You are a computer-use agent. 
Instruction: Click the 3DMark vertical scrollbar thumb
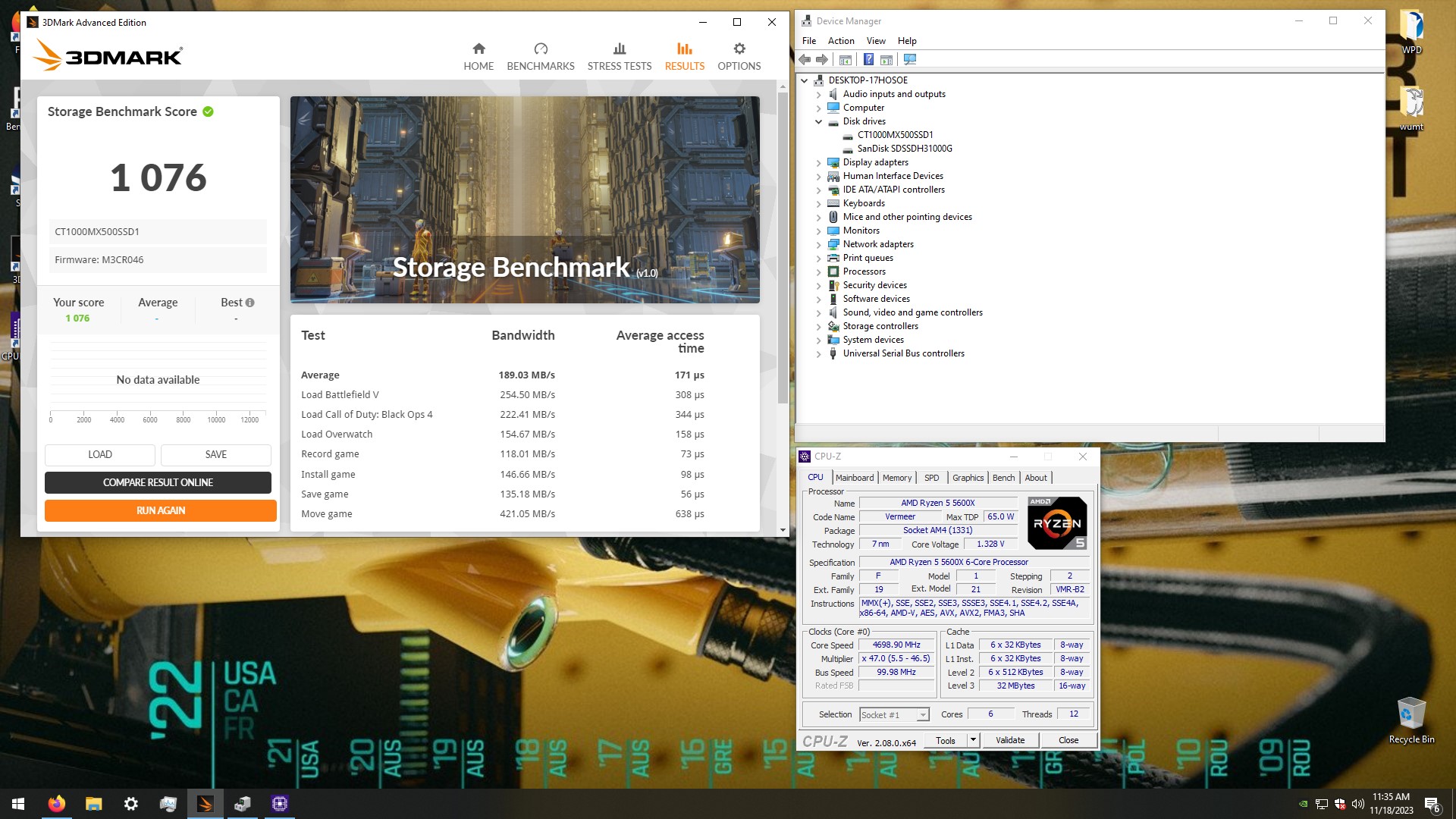(783, 246)
